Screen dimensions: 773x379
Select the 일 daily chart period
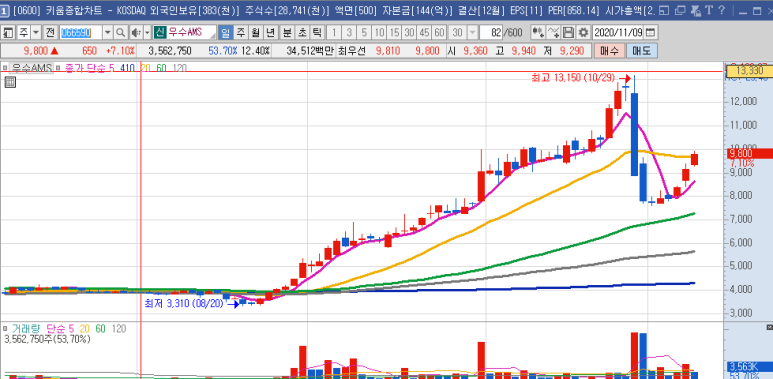[x=226, y=33]
